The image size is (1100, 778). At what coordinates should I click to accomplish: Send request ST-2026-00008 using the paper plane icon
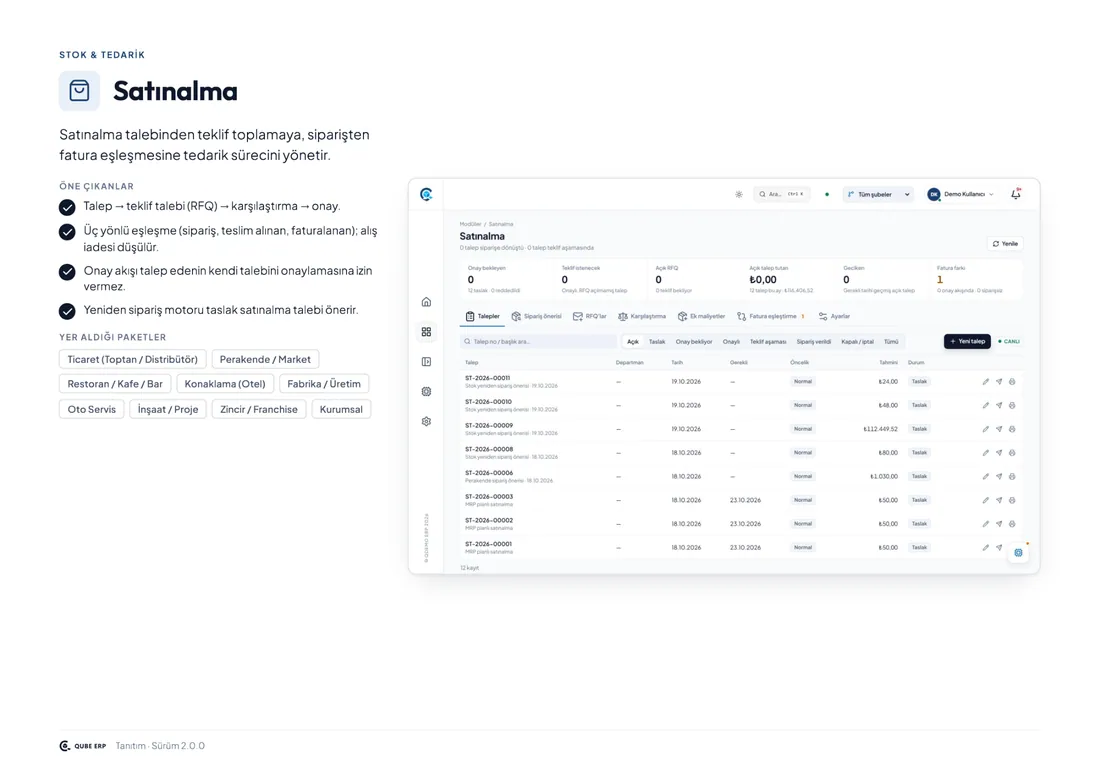tap(999, 453)
